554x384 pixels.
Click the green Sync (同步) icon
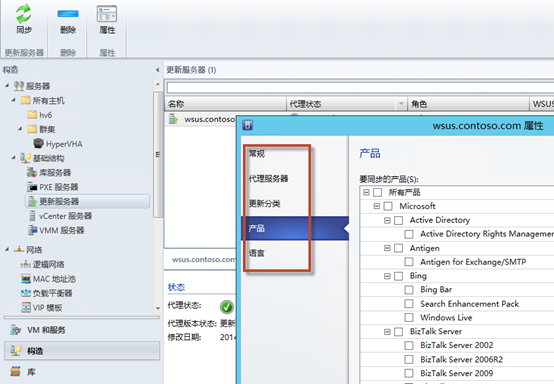[x=23, y=13]
